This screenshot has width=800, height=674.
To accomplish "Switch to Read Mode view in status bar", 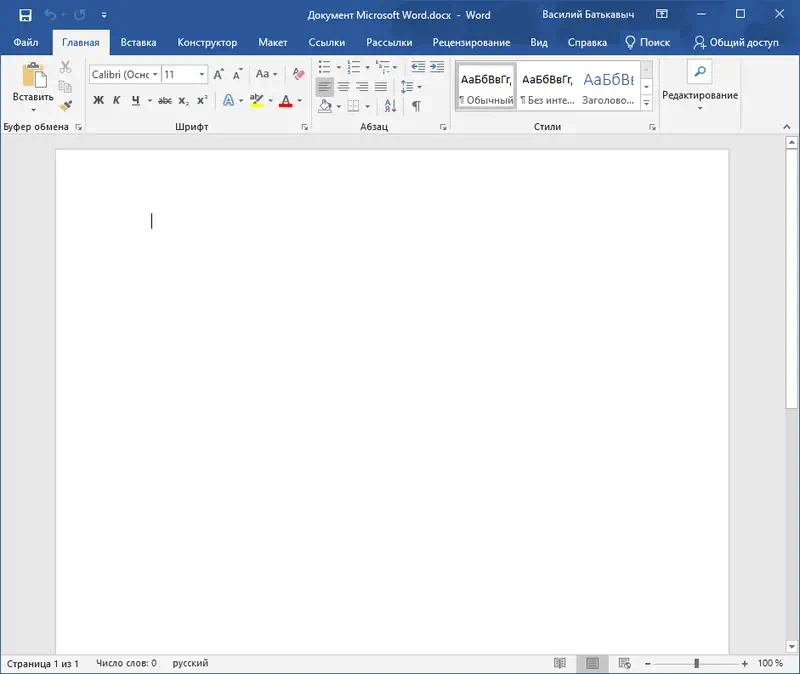I will [560, 663].
